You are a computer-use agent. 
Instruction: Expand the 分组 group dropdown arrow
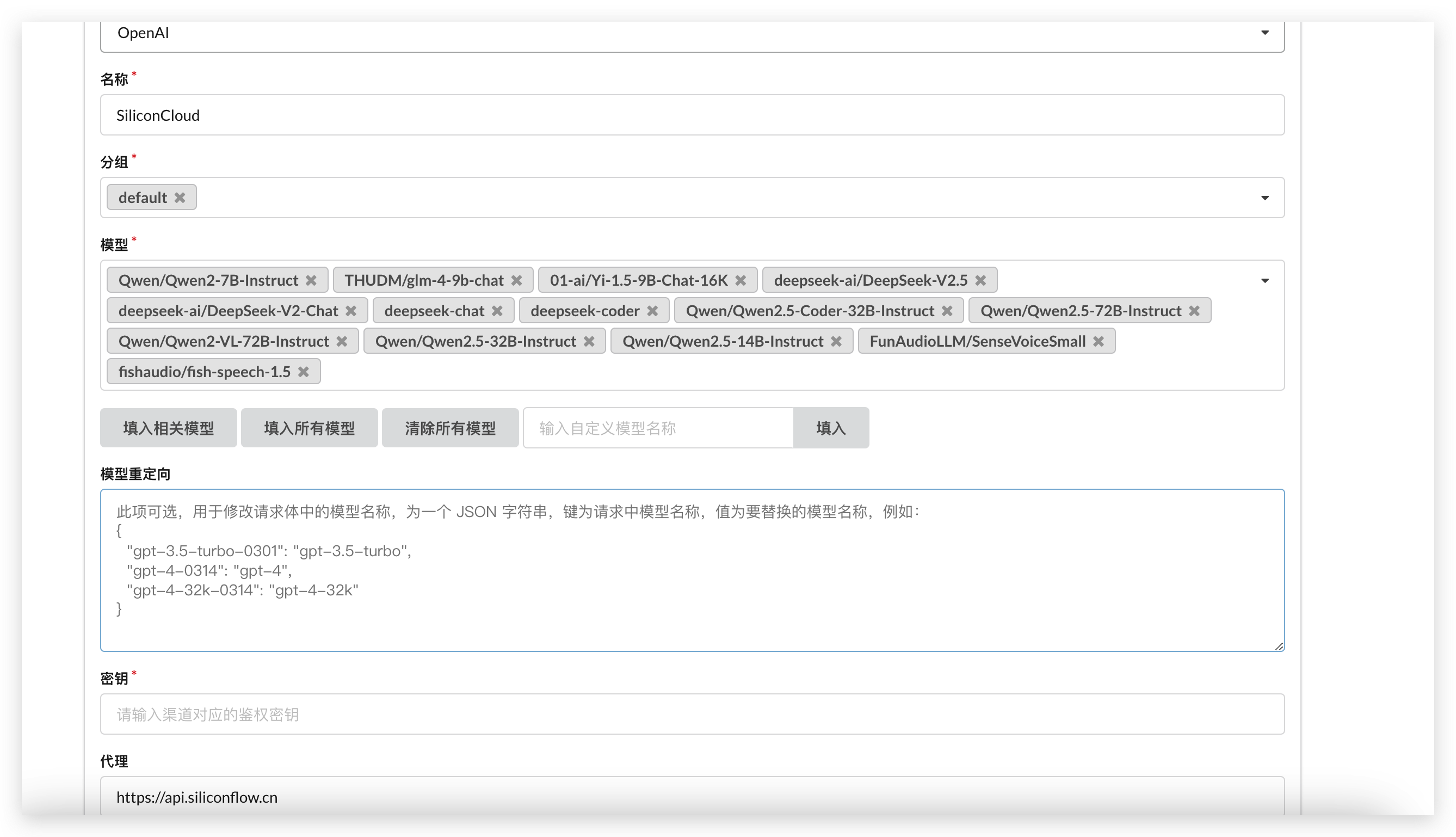pyautogui.click(x=1264, y=198)
